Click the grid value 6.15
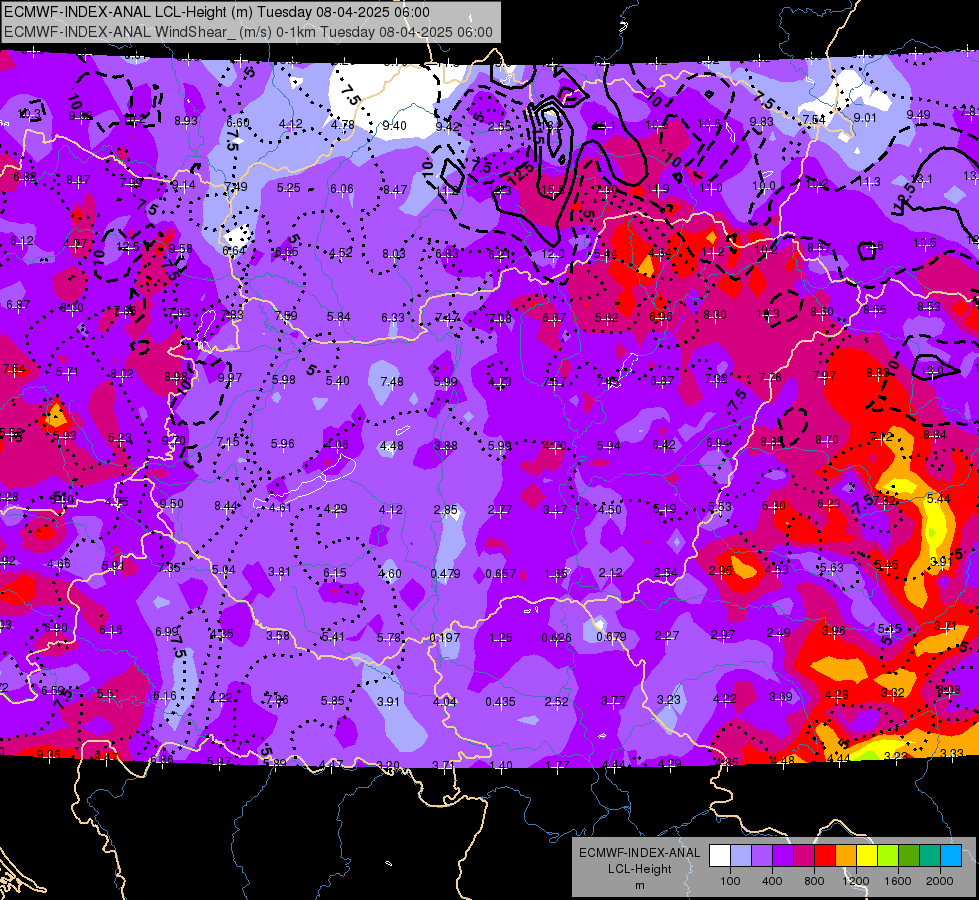 coord(335,573)
